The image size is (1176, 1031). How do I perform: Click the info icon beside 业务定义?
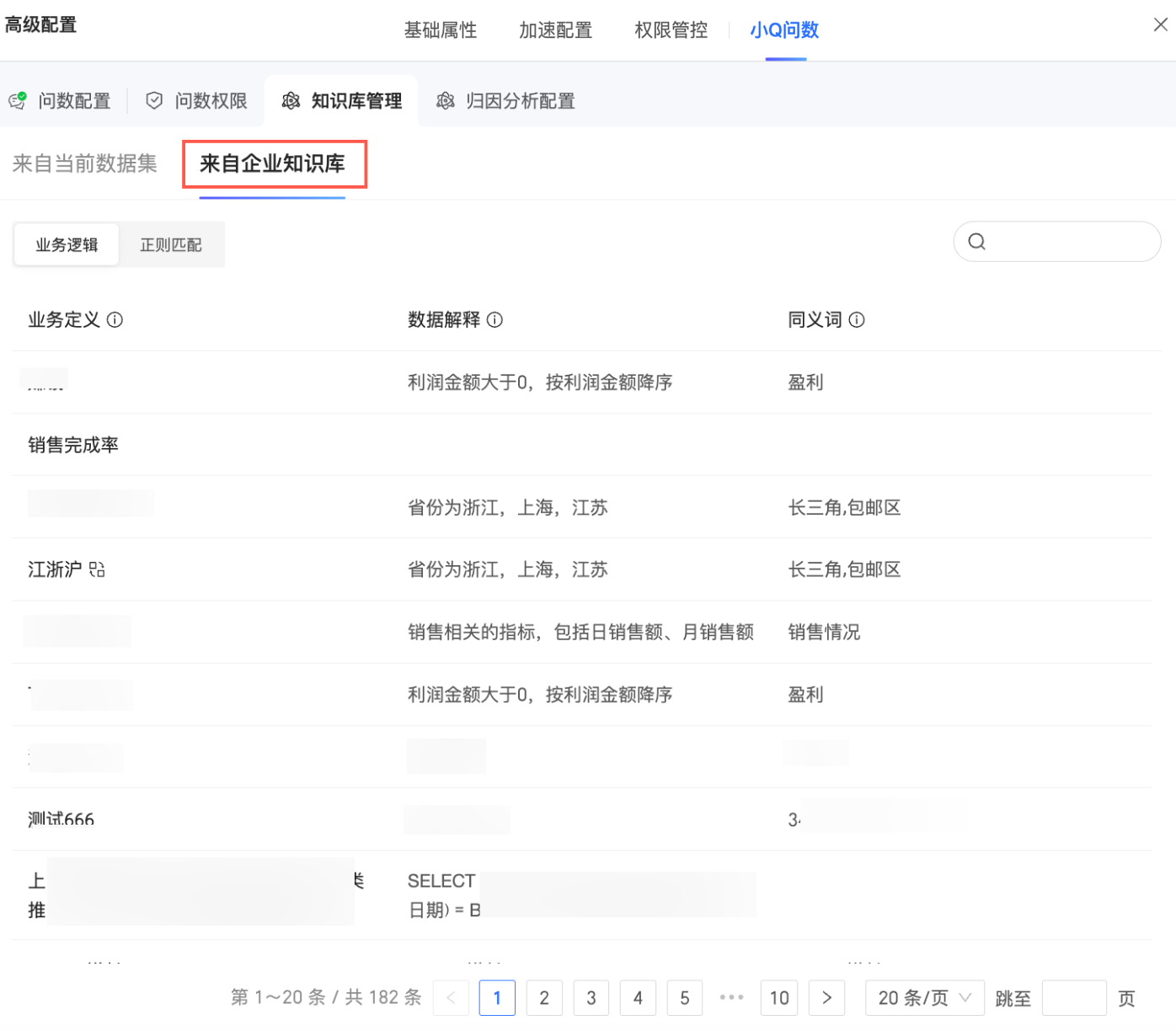coord(115,320)
